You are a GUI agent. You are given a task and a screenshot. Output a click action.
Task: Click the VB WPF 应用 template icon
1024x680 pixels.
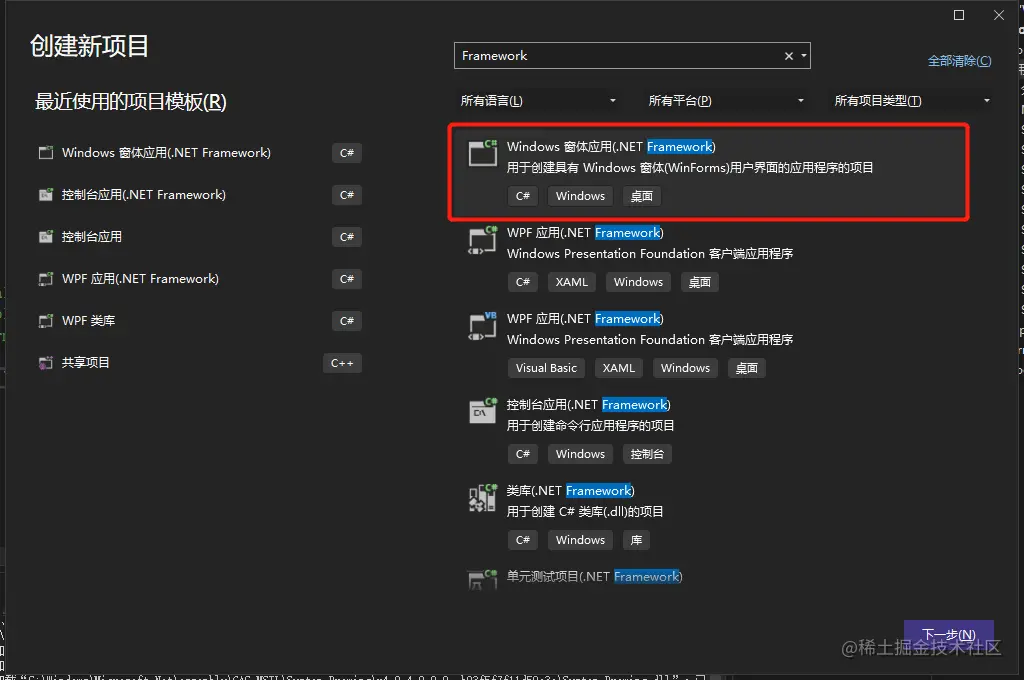pos(483,326)
